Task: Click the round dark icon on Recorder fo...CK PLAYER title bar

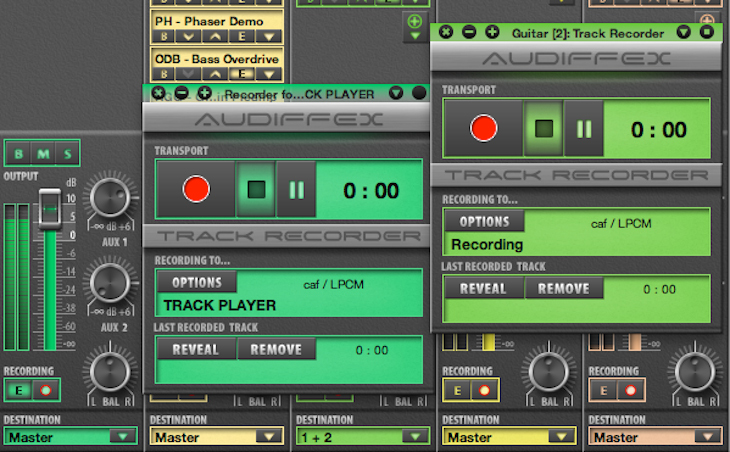Action: coord(419,93)
